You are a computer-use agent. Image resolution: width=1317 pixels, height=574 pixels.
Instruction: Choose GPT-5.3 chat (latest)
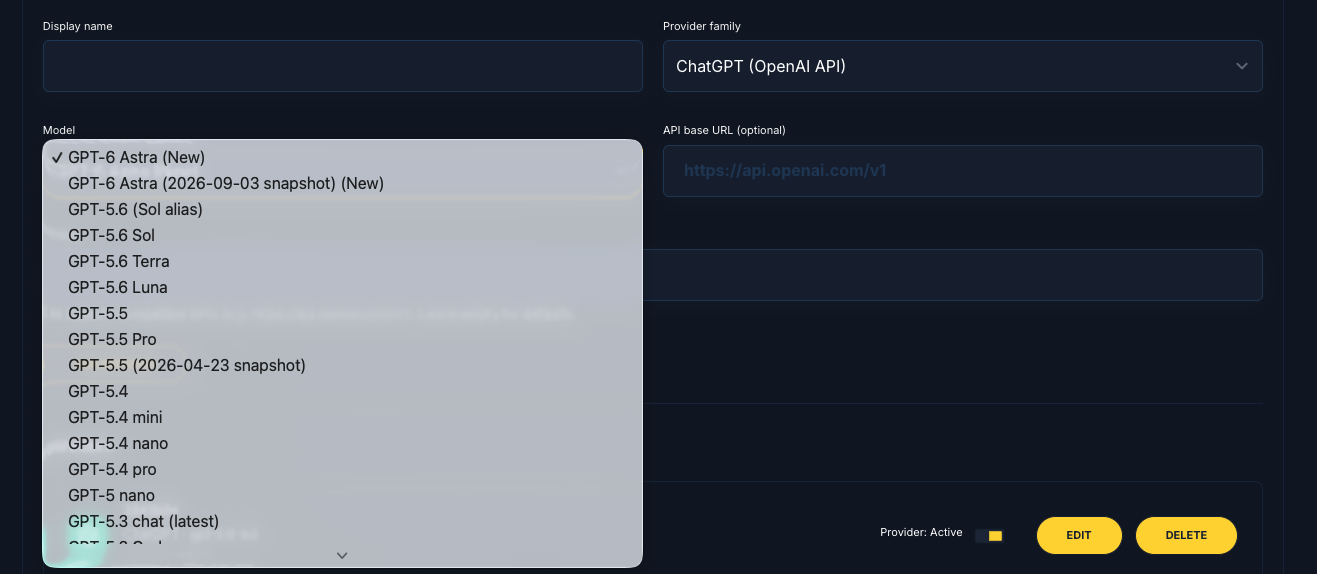(x=342, y=521)
